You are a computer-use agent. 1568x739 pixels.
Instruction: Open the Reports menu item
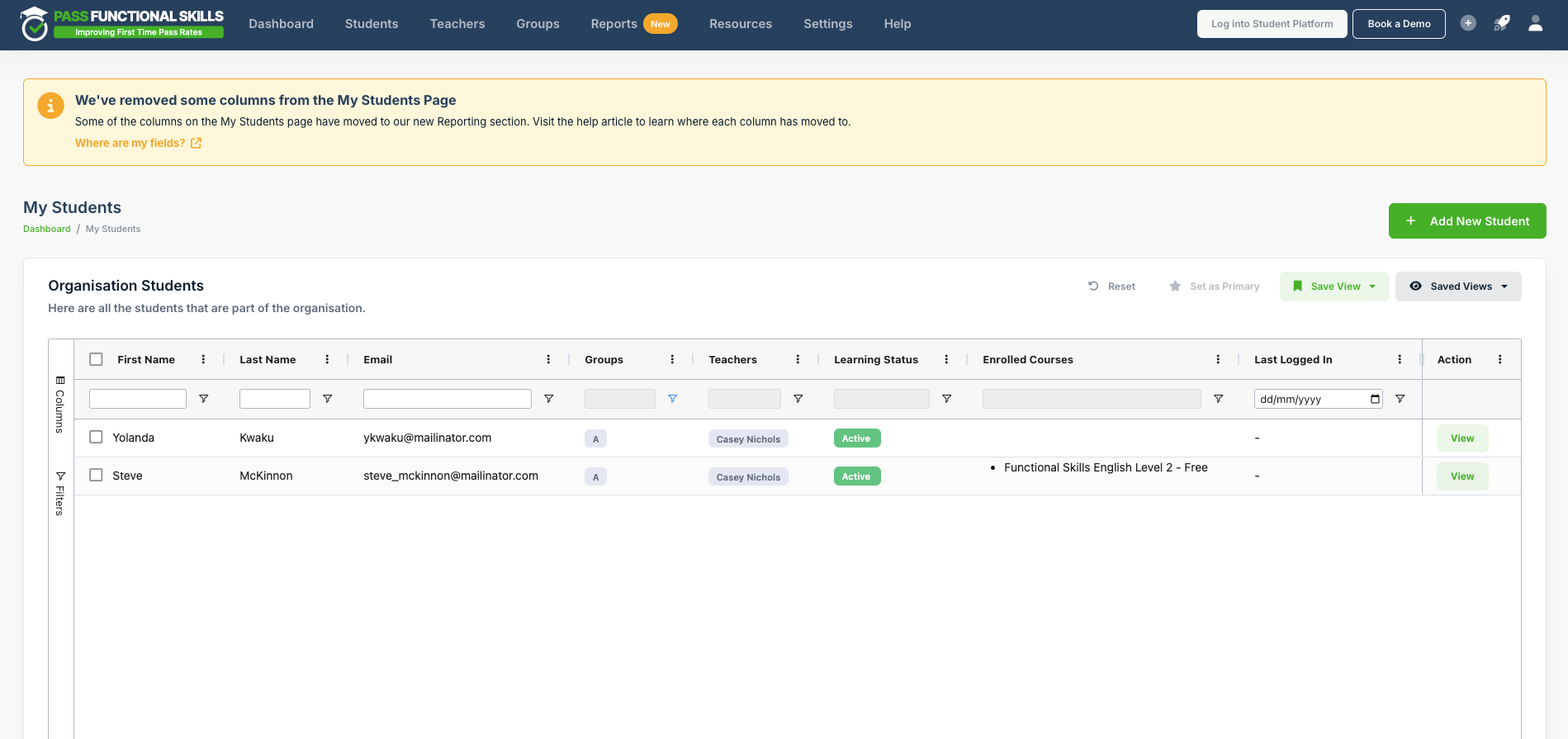pos(613,24)
